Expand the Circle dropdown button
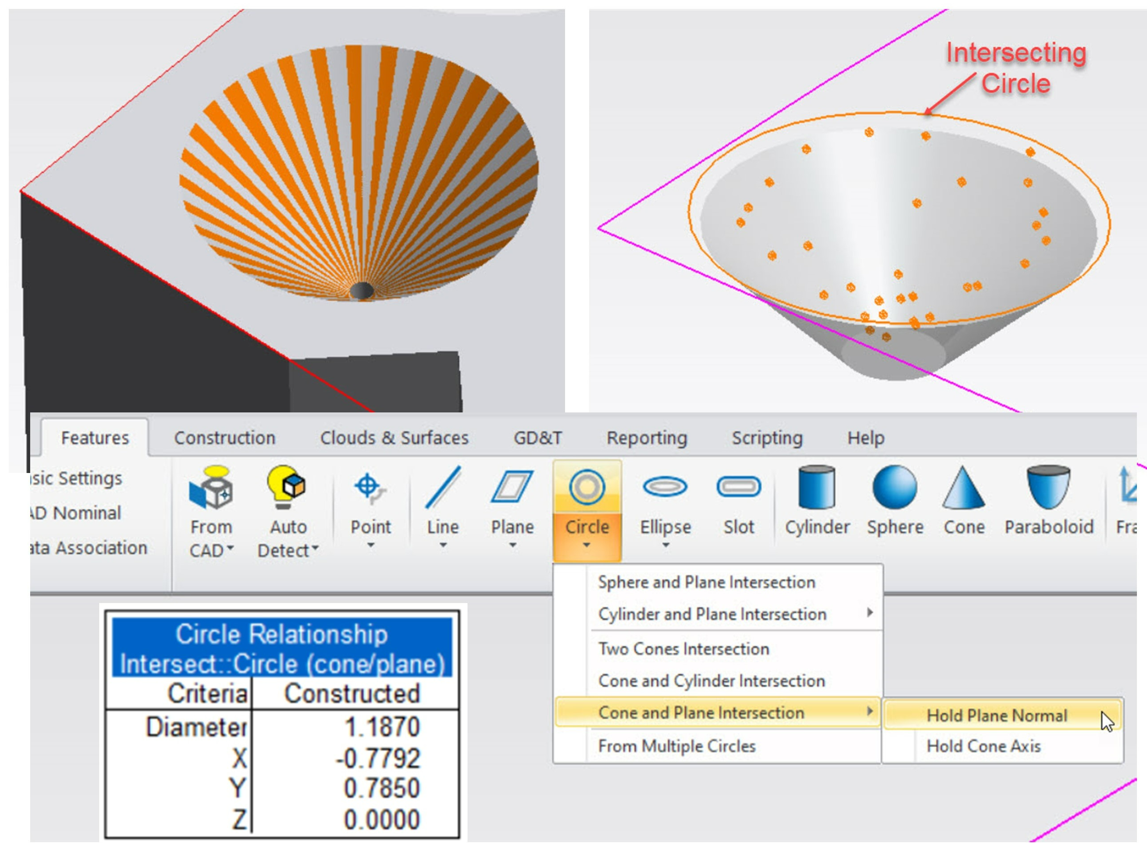 pos(587,545)
